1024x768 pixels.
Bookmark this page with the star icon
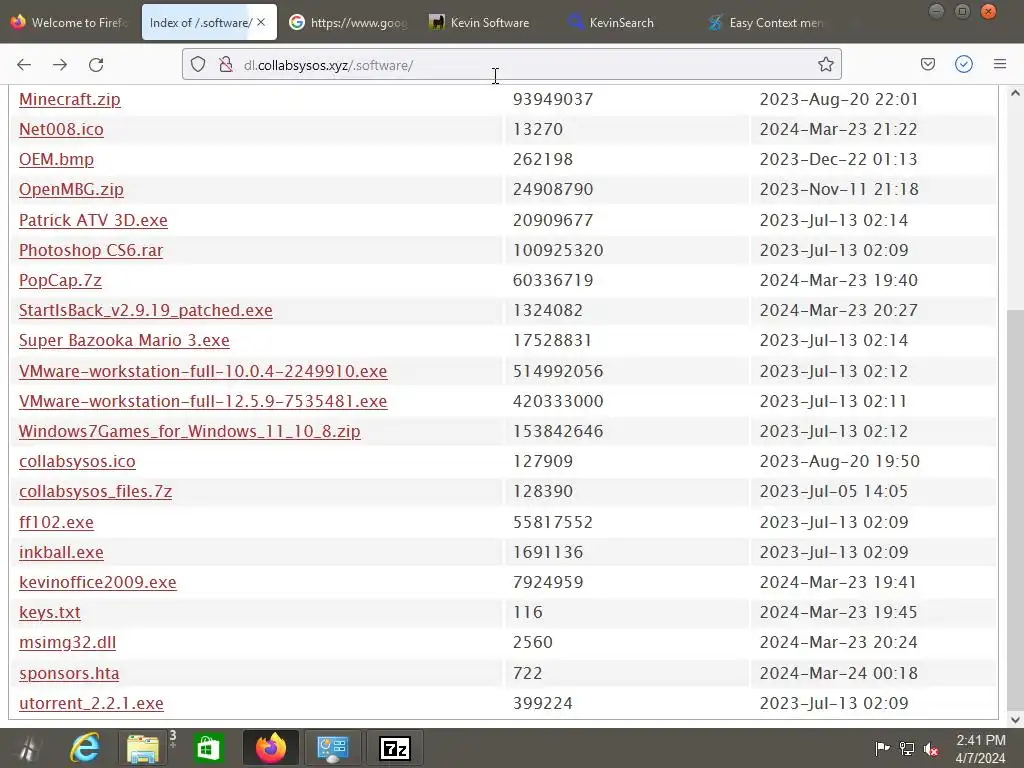pos(825,64)
